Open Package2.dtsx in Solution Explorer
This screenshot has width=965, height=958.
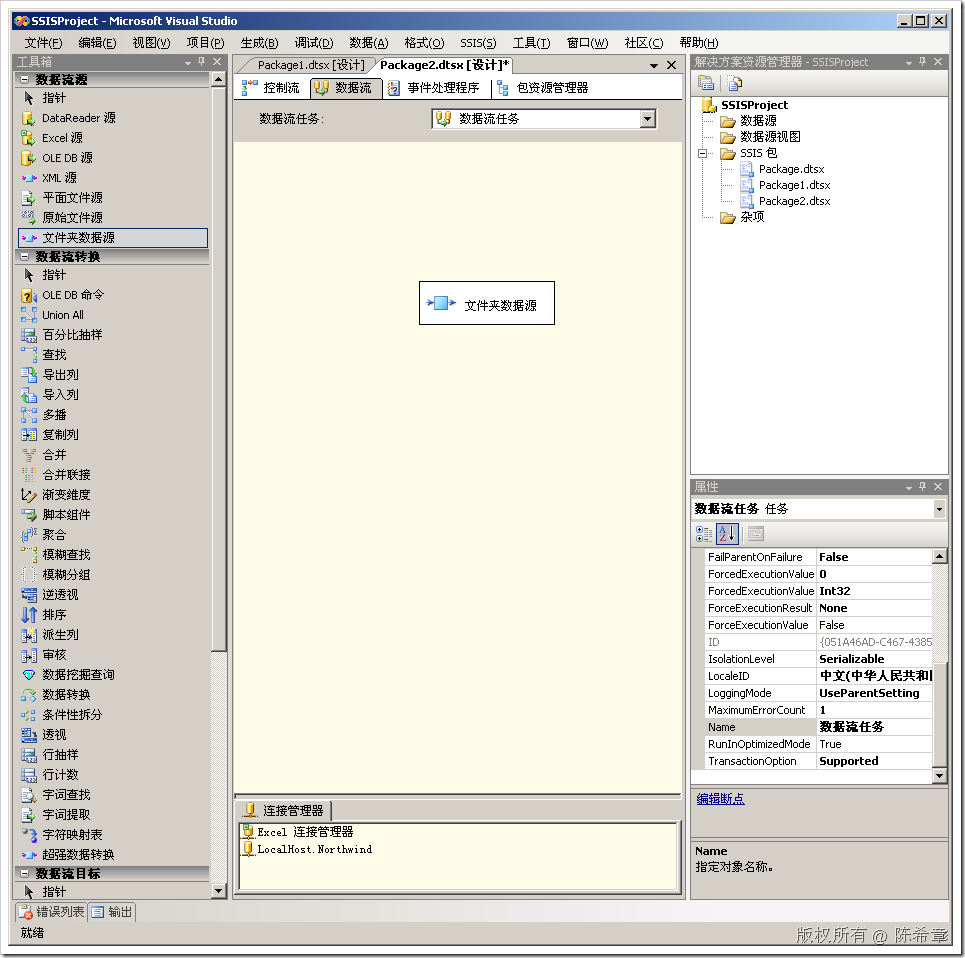click(794, 201)
